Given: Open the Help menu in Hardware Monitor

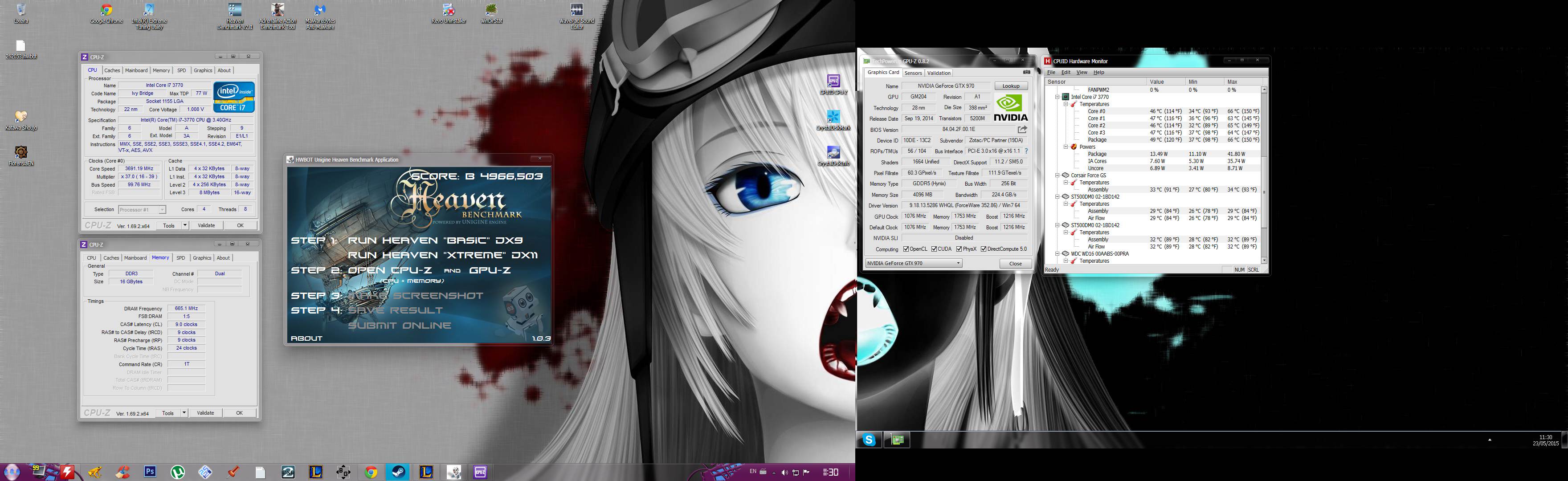Looking at the screenshot, I should pos(1098,73).
